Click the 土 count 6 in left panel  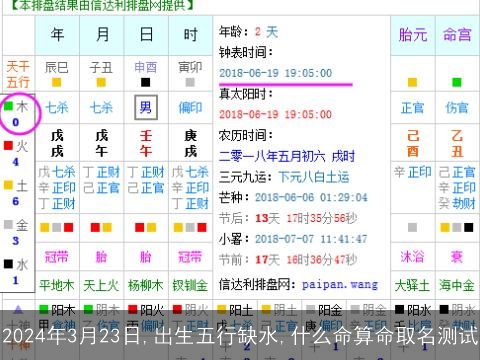pyautogui.click(x=16, y=201)
